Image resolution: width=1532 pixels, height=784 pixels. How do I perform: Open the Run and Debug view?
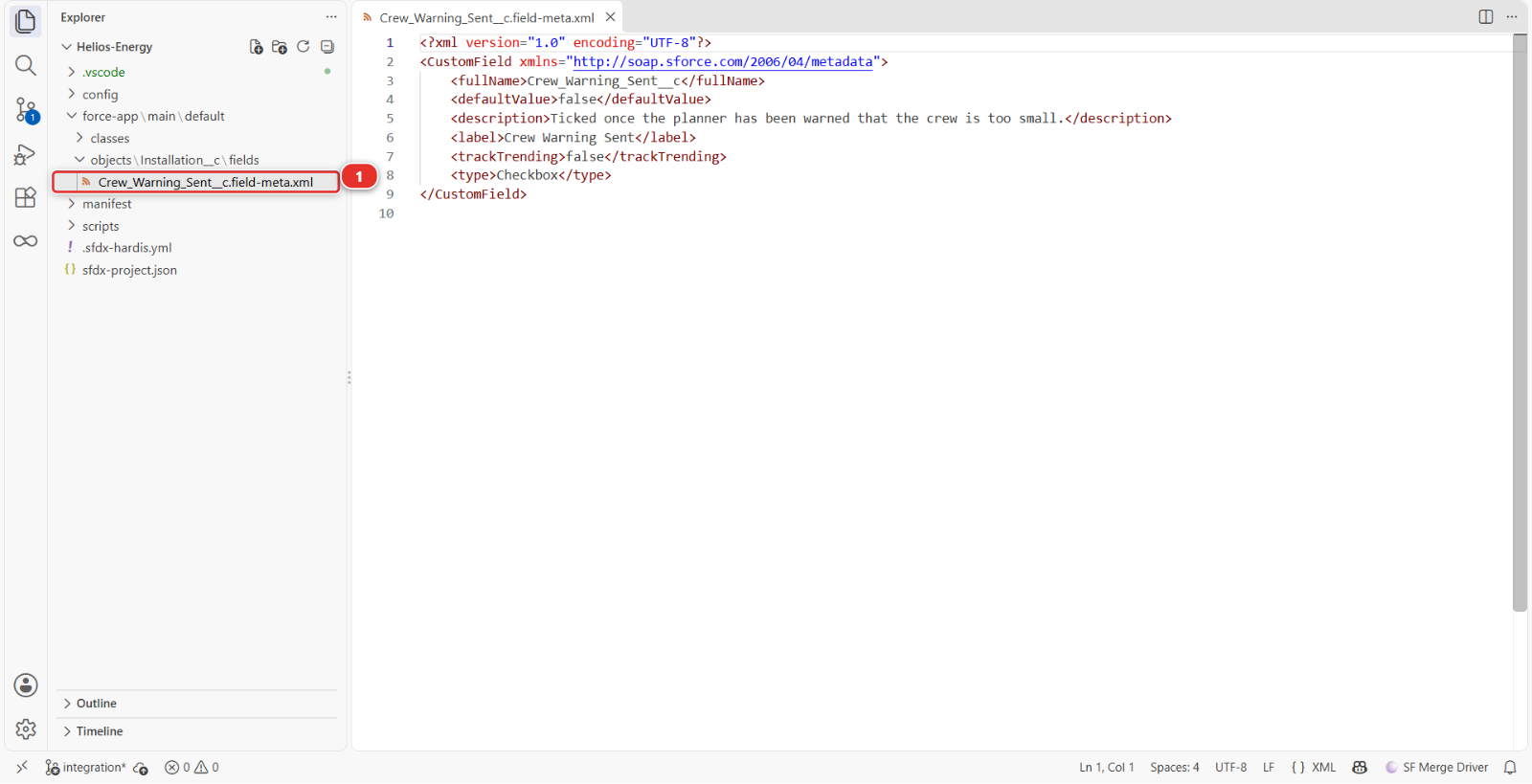[26, 154]
